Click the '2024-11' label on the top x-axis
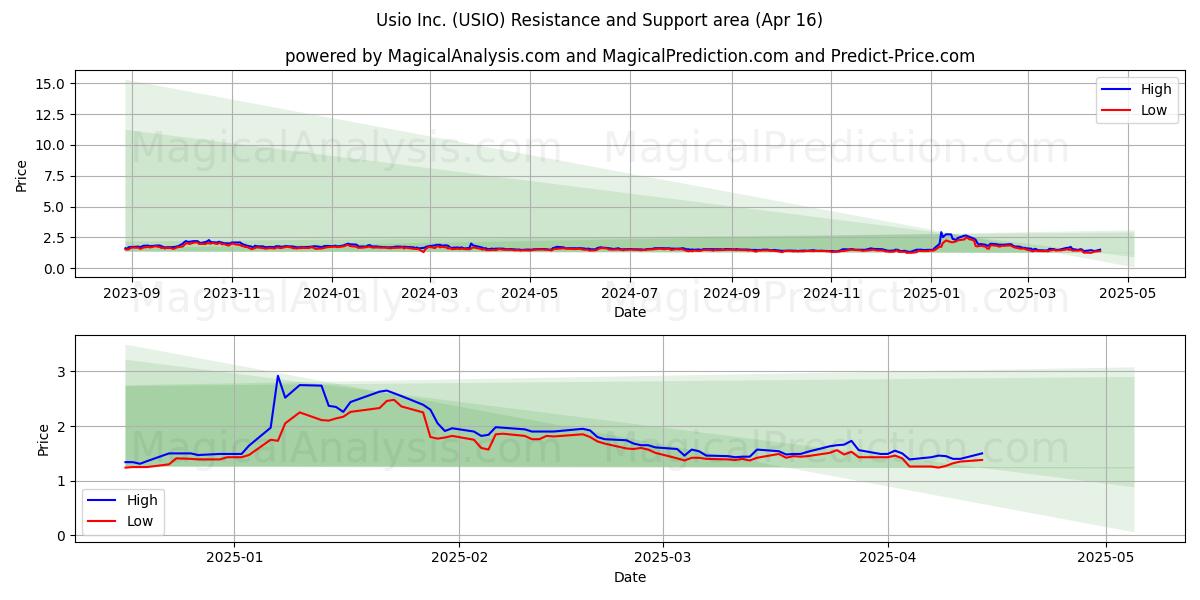Viewport: 1200px width, 600px height. [831, 293]
